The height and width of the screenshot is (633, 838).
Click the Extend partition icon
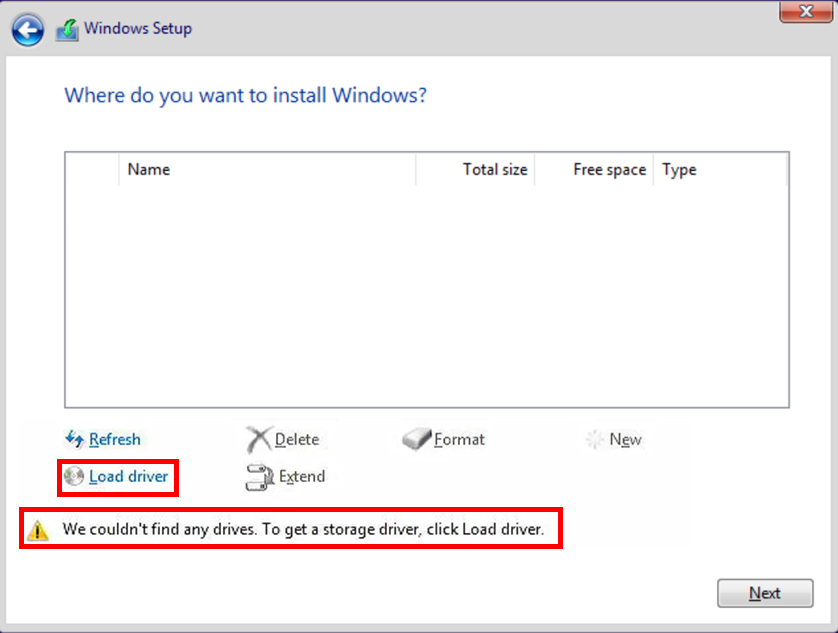[x=259, y=477]
